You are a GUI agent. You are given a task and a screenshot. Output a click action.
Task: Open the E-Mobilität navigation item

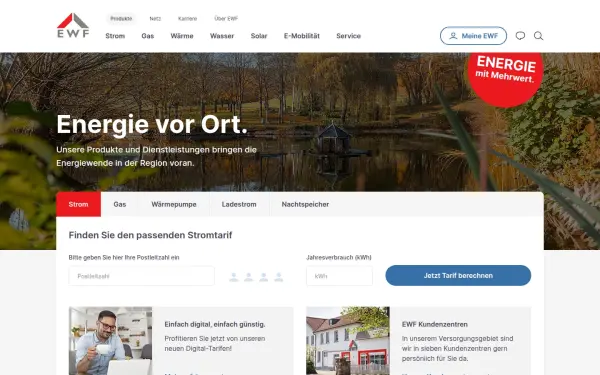tap(302, 36)
